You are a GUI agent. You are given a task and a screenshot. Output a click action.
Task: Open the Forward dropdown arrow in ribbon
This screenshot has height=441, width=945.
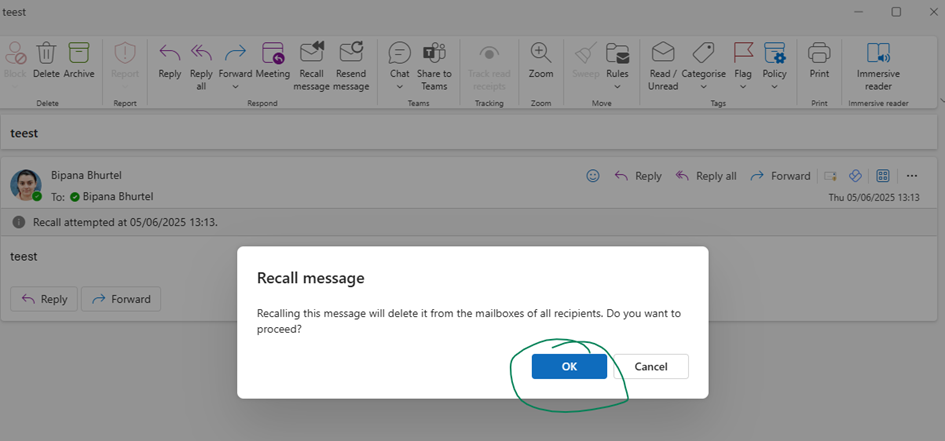point(235,87)
